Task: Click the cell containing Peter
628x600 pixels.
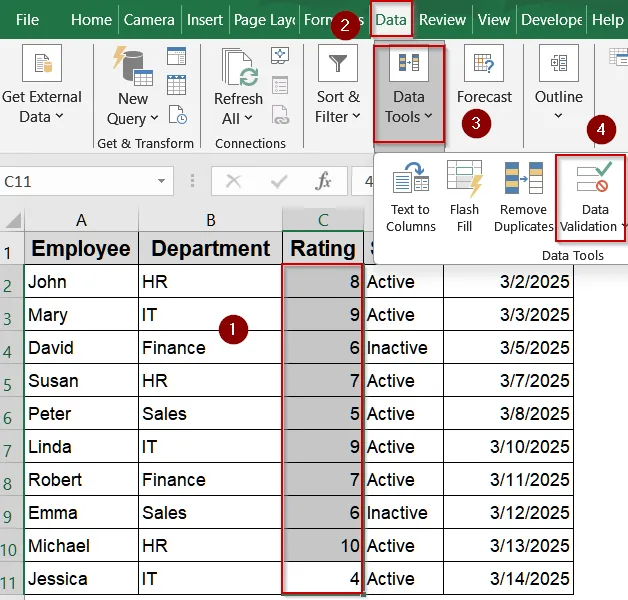Action: [81, 413]
